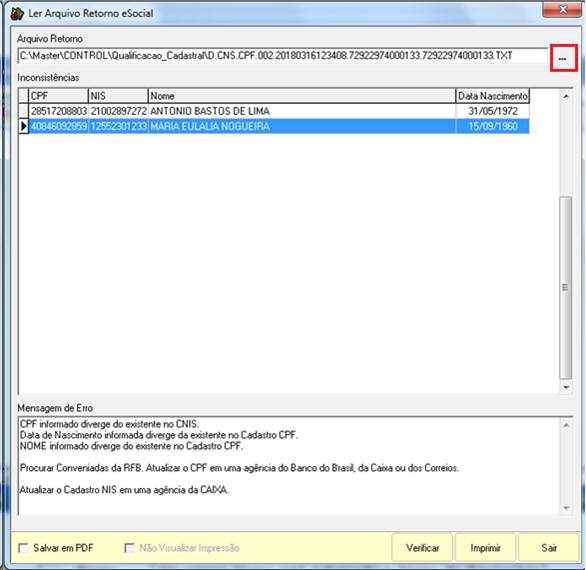The image size is (586, 570).
Task: Enable the Salvar em PDF checkbox
Action: coord(24,548)
